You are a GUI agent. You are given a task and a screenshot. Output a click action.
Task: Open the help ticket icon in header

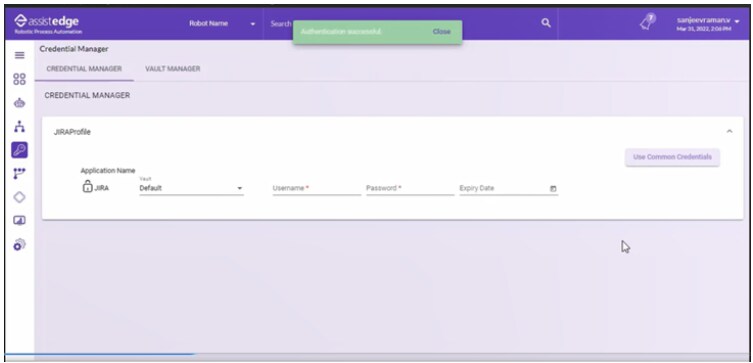click(648, 23)
